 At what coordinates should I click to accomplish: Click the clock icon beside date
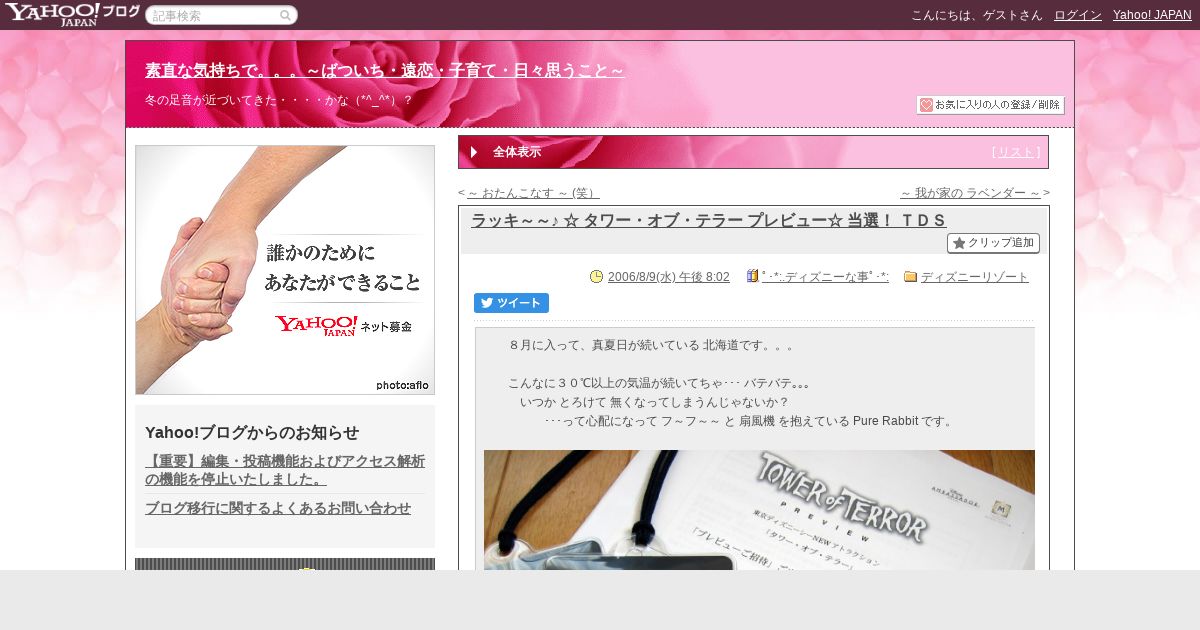[x=597, y=277]
